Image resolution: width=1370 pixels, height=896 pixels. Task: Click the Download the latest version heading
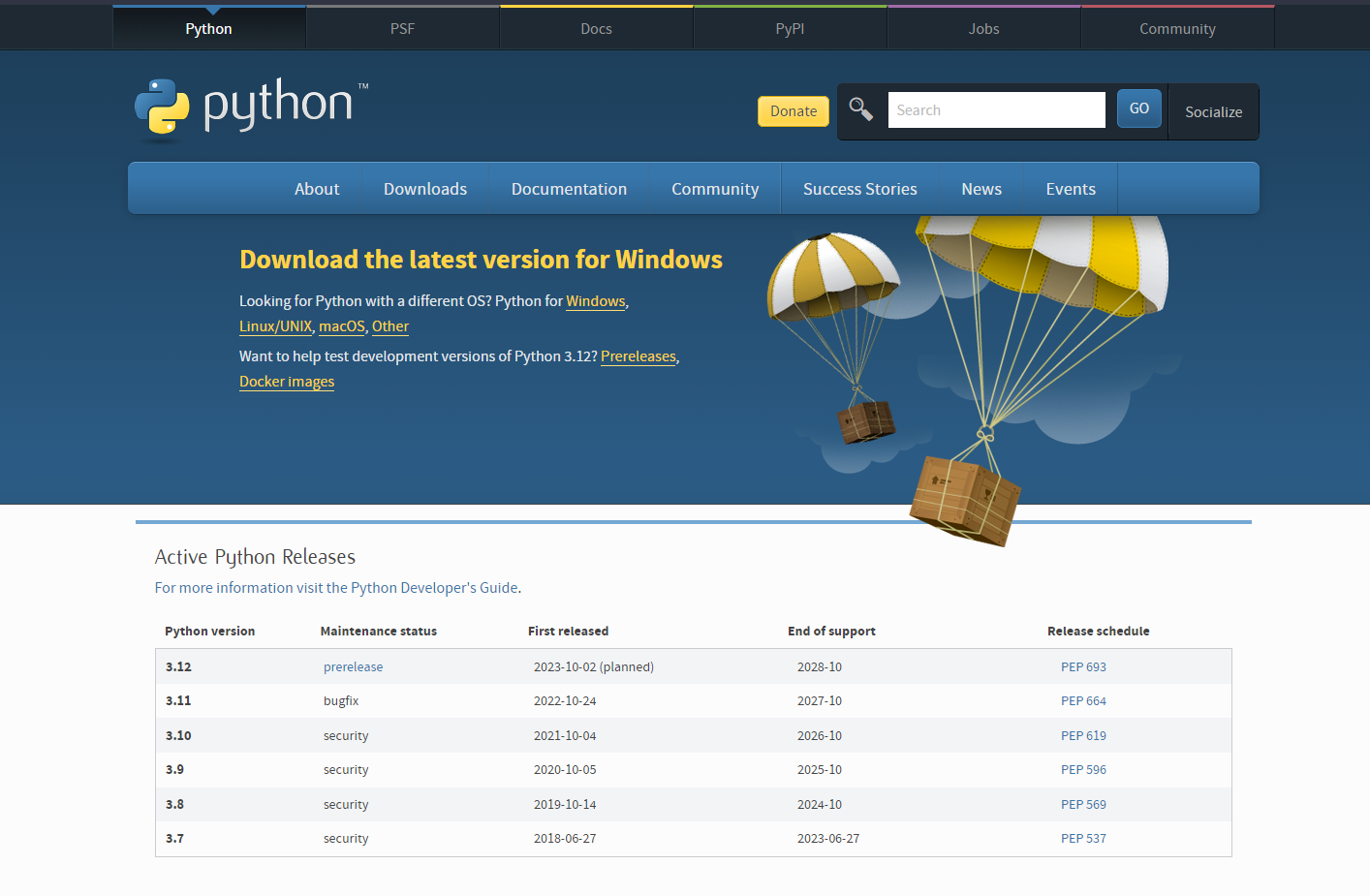(481, 260)
